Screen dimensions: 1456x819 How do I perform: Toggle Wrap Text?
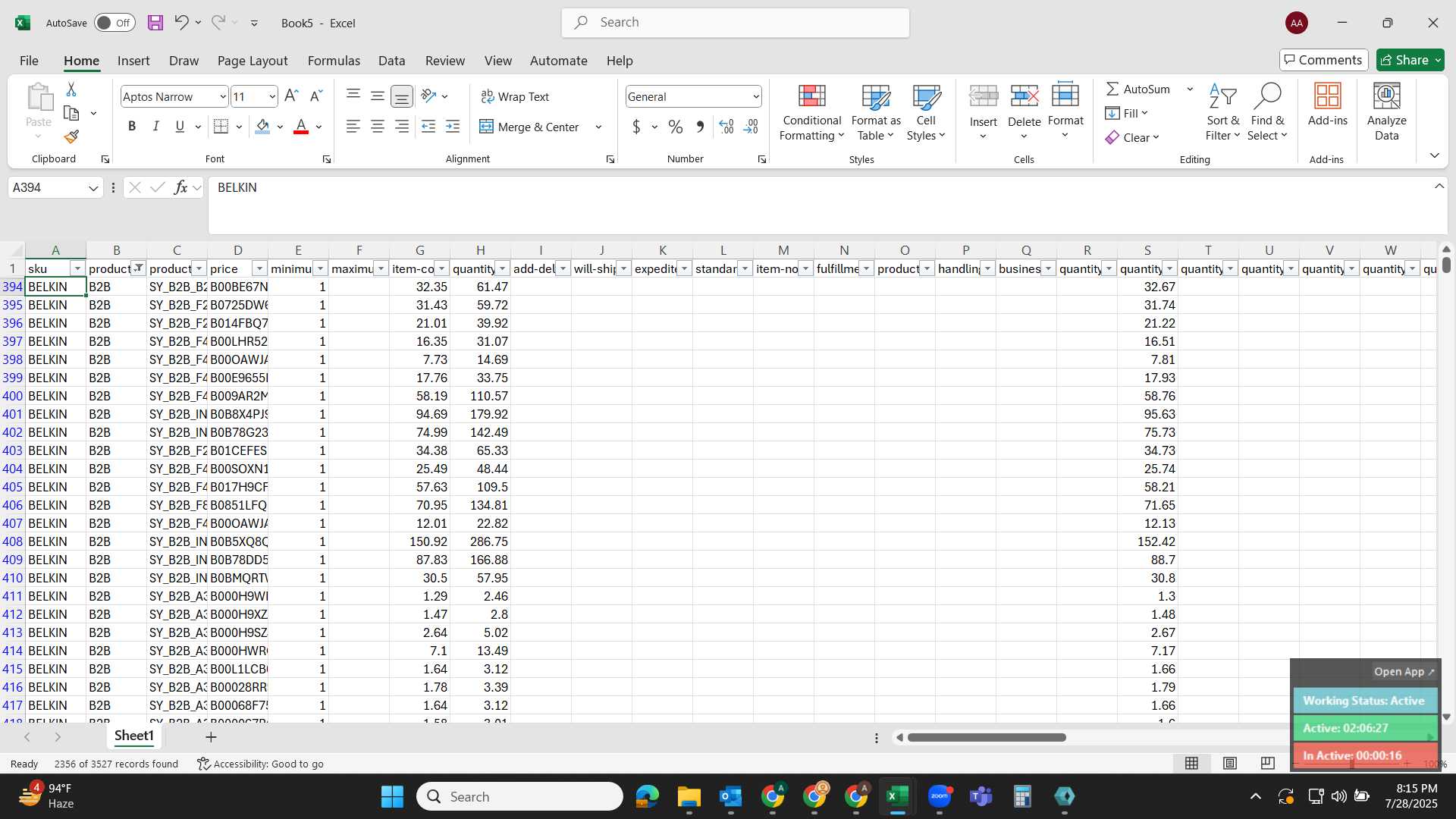click(x=515, y=96)
